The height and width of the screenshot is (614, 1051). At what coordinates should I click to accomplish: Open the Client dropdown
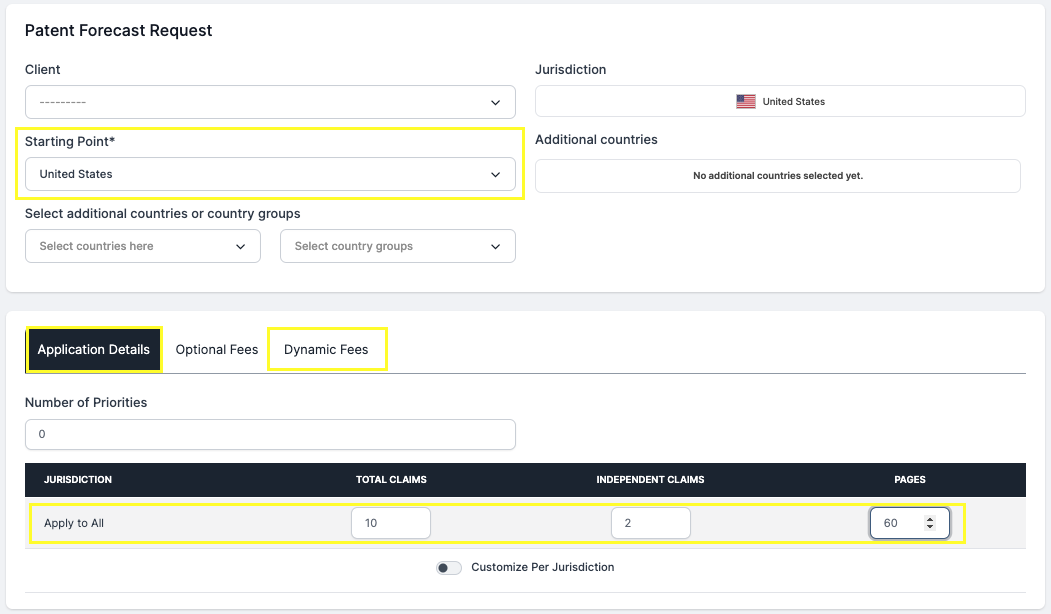point(270,101)
